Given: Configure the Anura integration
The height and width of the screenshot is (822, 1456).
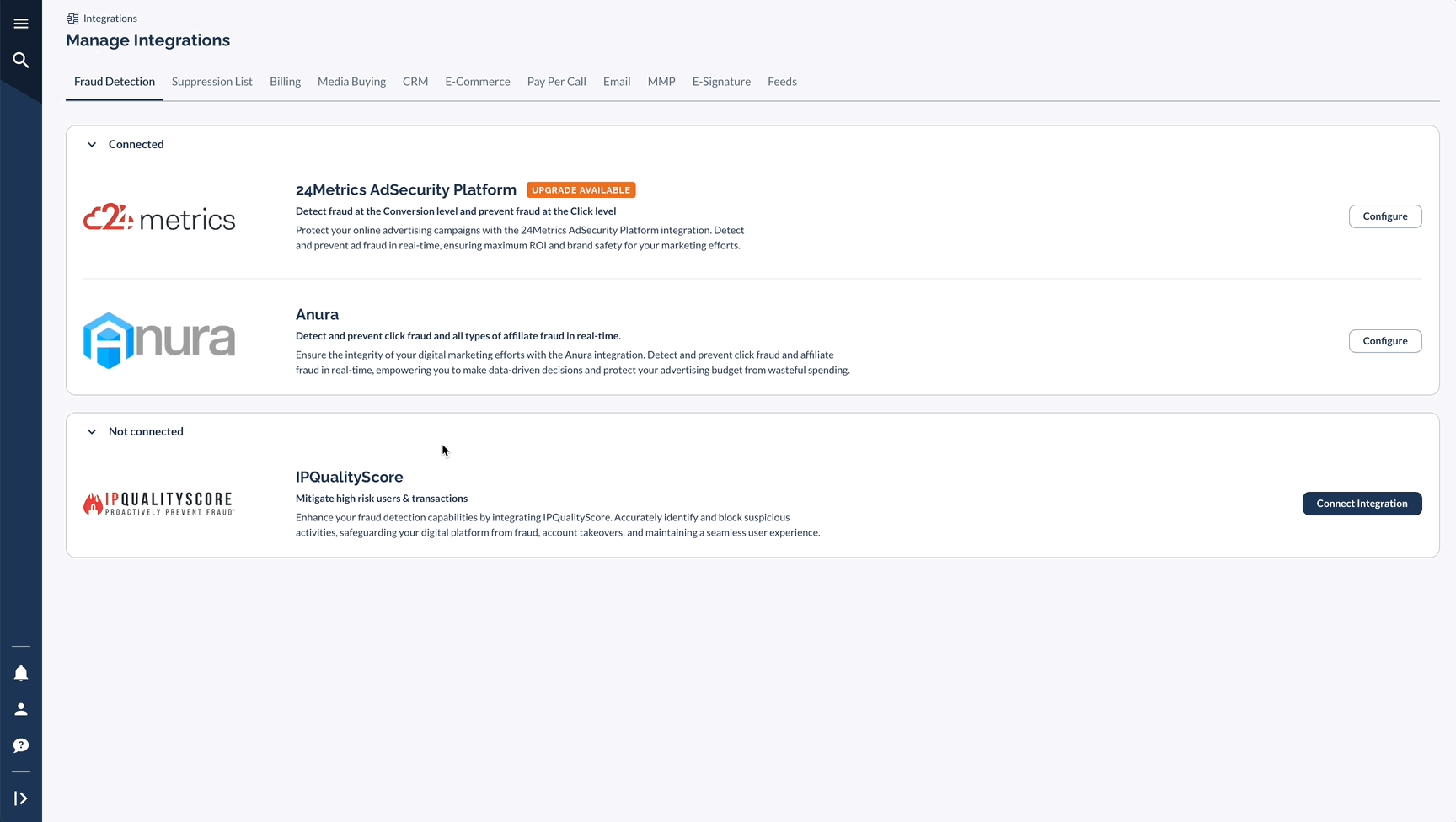Looking at the screenshot, I should coord(1385,341).
